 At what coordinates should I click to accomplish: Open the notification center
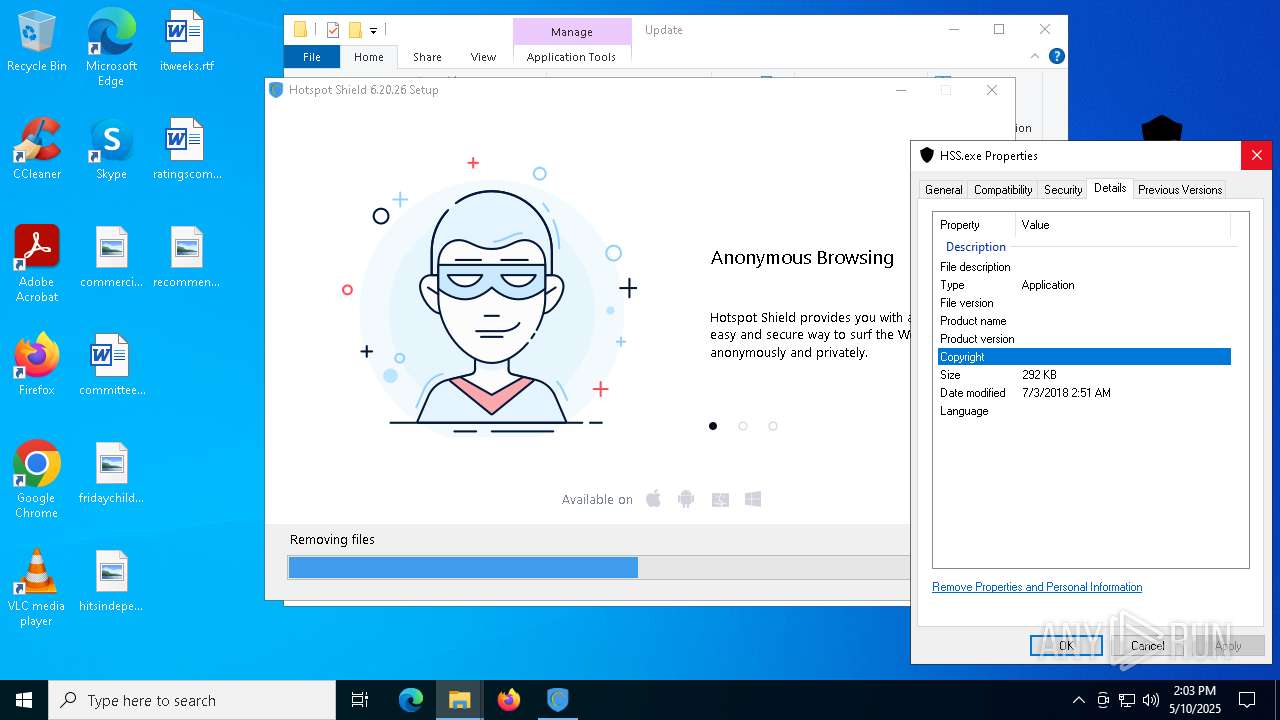click(x=1247, y=700)
